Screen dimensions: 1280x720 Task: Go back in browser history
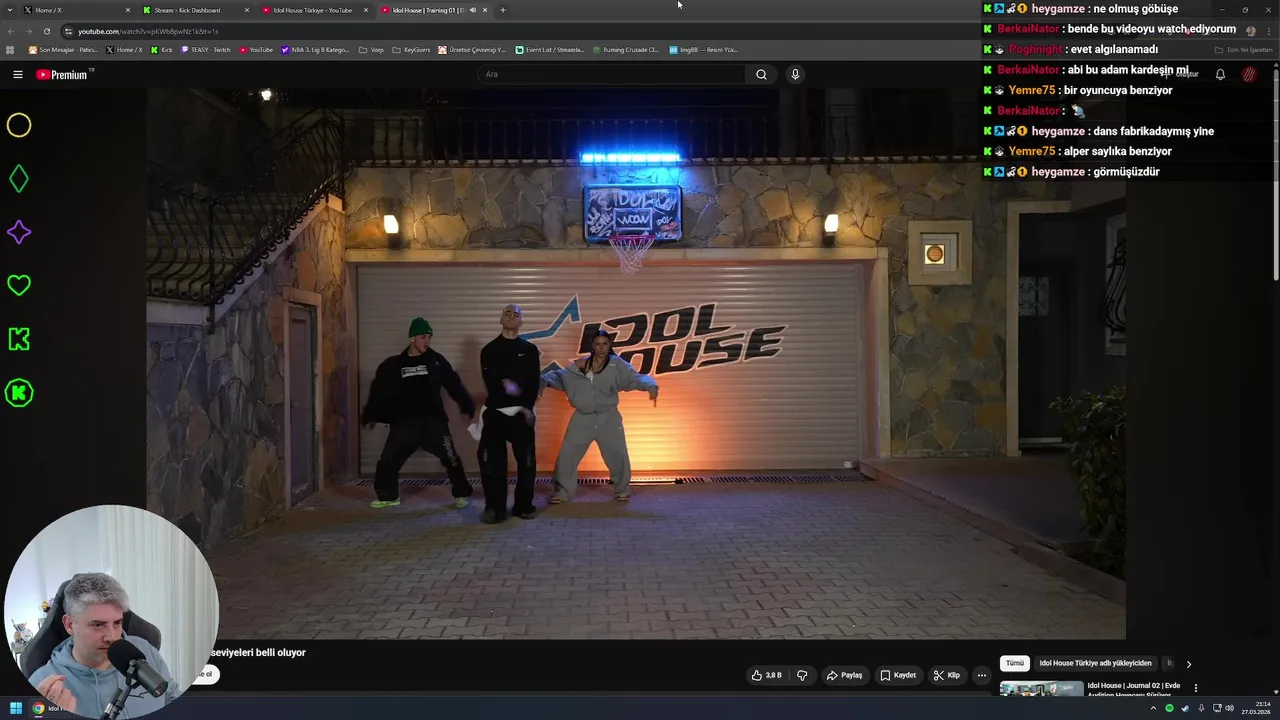(x=10, y=31)
